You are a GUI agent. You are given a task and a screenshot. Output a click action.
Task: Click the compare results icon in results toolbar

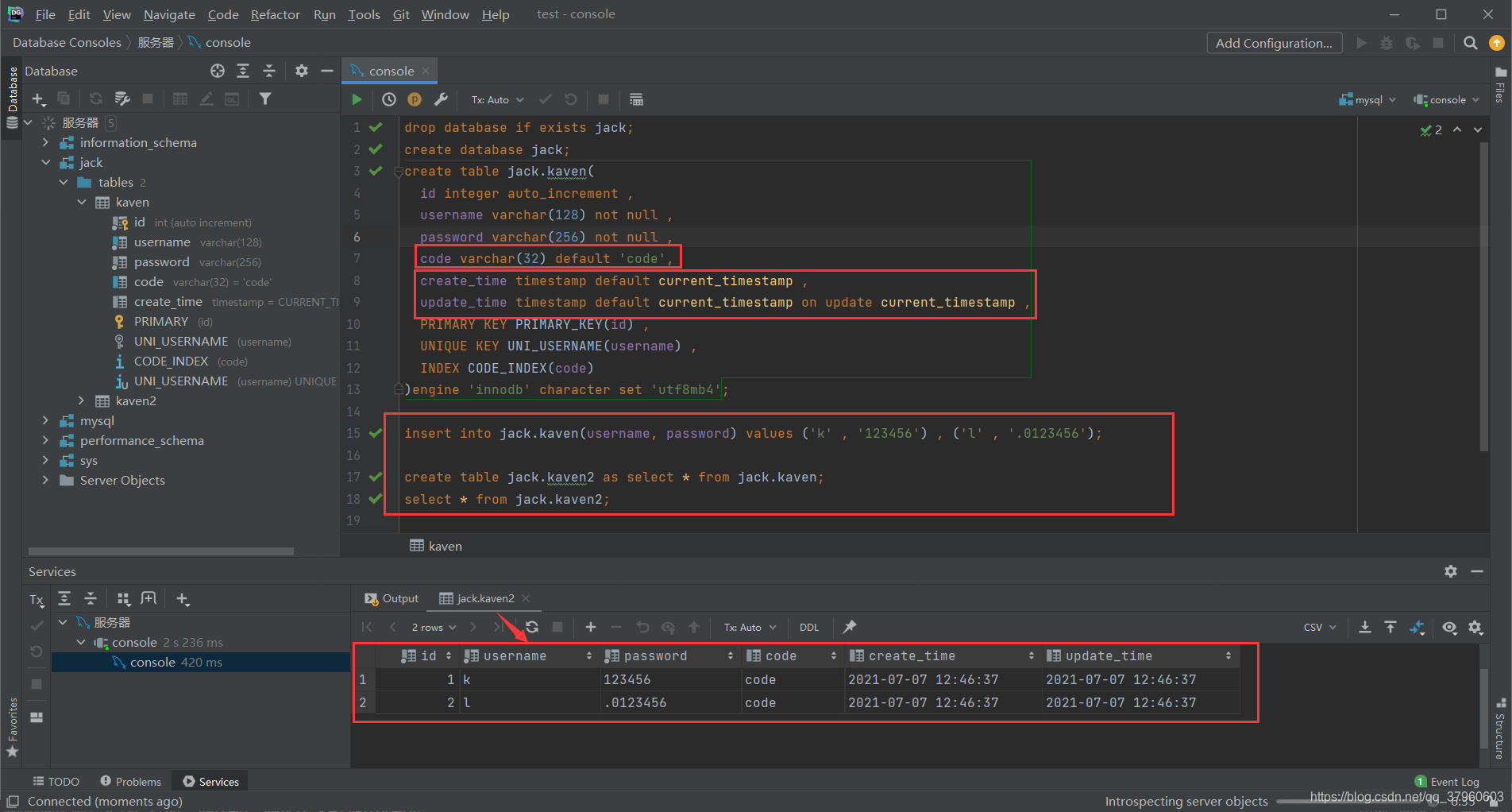pyautogui.click(x=1417, y=627)
